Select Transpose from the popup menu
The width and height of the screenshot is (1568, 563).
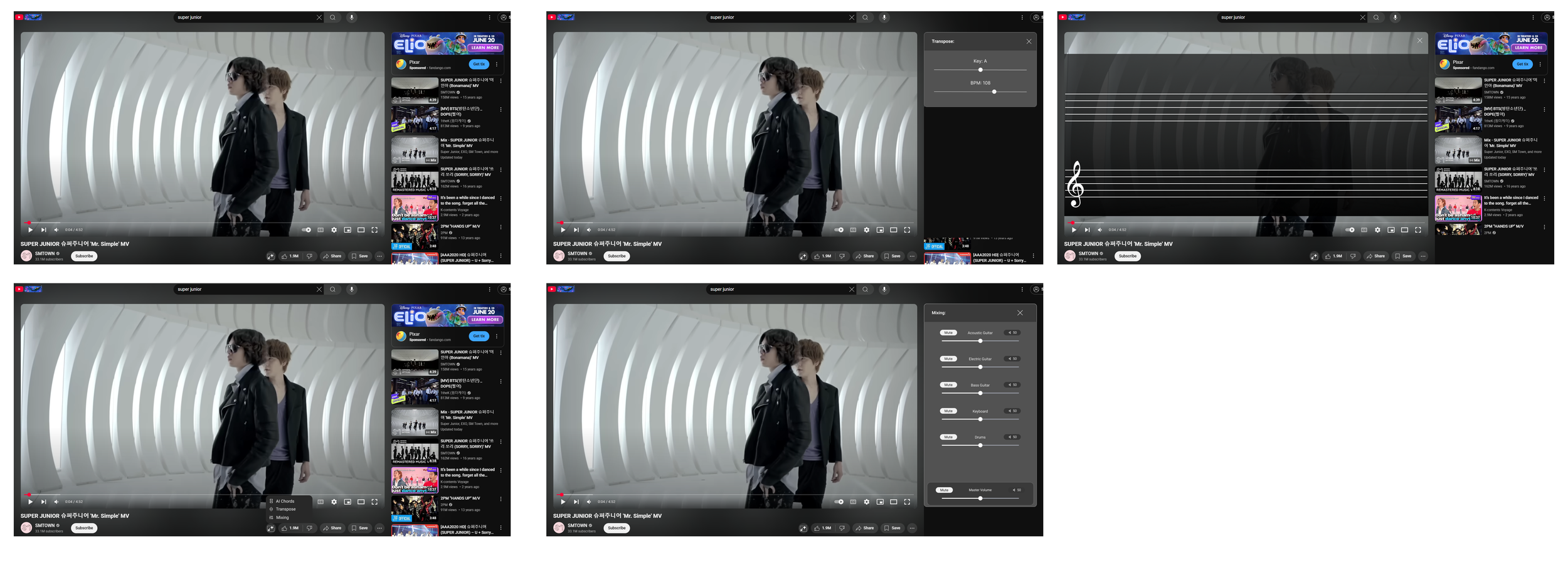(x=285, y=510)
